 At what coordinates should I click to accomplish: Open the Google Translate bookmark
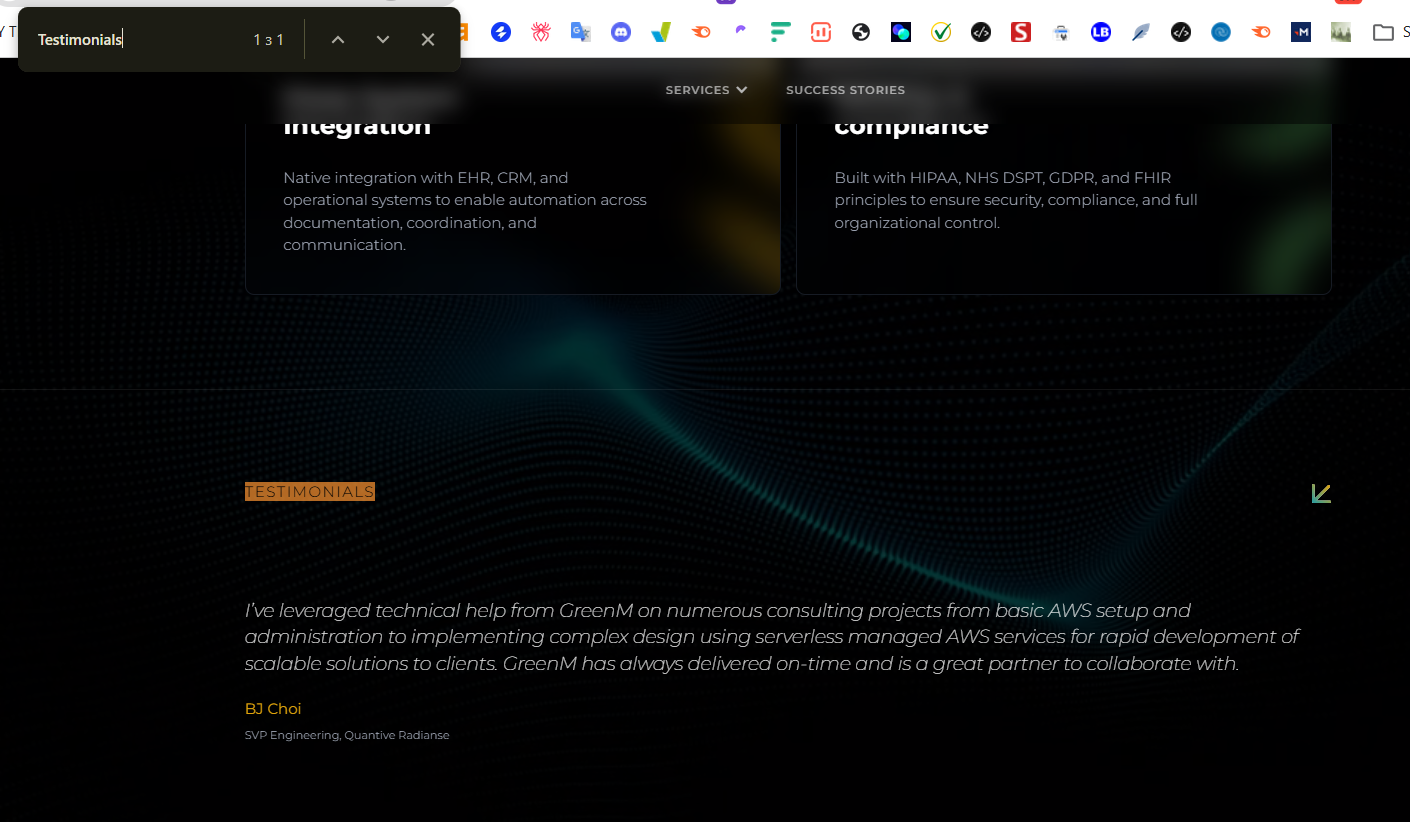coord(581,32)
